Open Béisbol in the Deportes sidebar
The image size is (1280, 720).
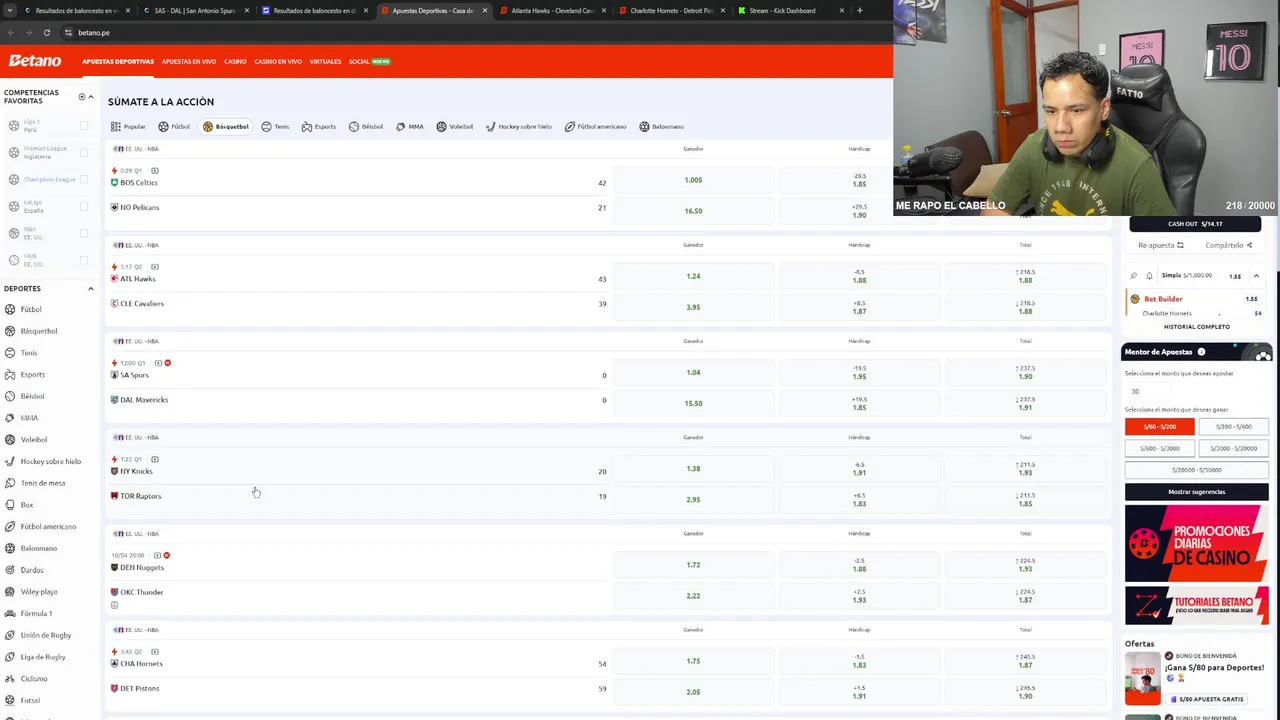pos(25,396)
